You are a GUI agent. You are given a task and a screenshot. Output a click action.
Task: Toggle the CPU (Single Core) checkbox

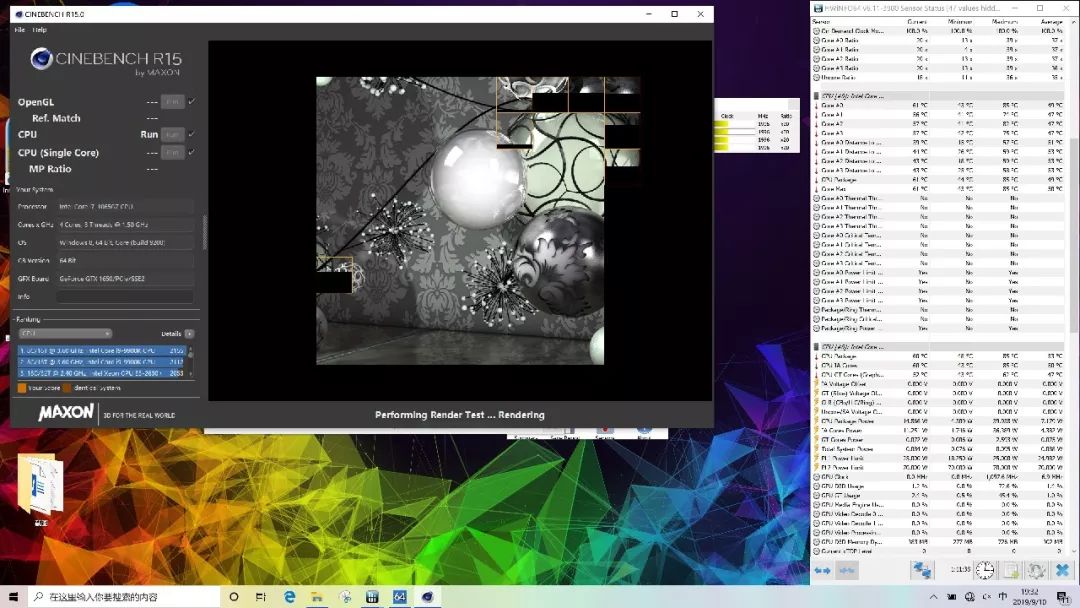click(192, 151)
